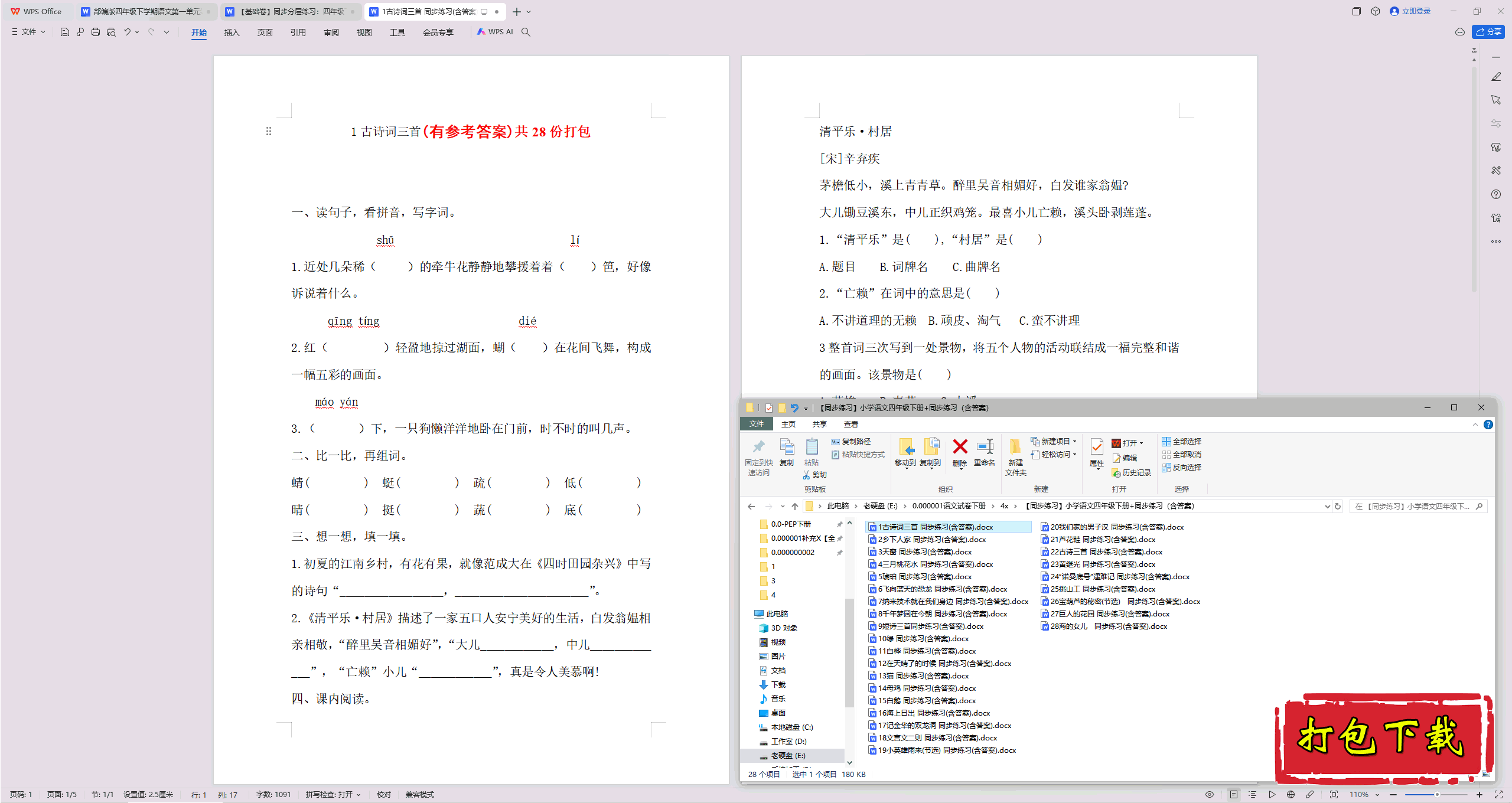
Task: Expand Easy Access (轻松访问) dropdown
Action: [1054, 455]
